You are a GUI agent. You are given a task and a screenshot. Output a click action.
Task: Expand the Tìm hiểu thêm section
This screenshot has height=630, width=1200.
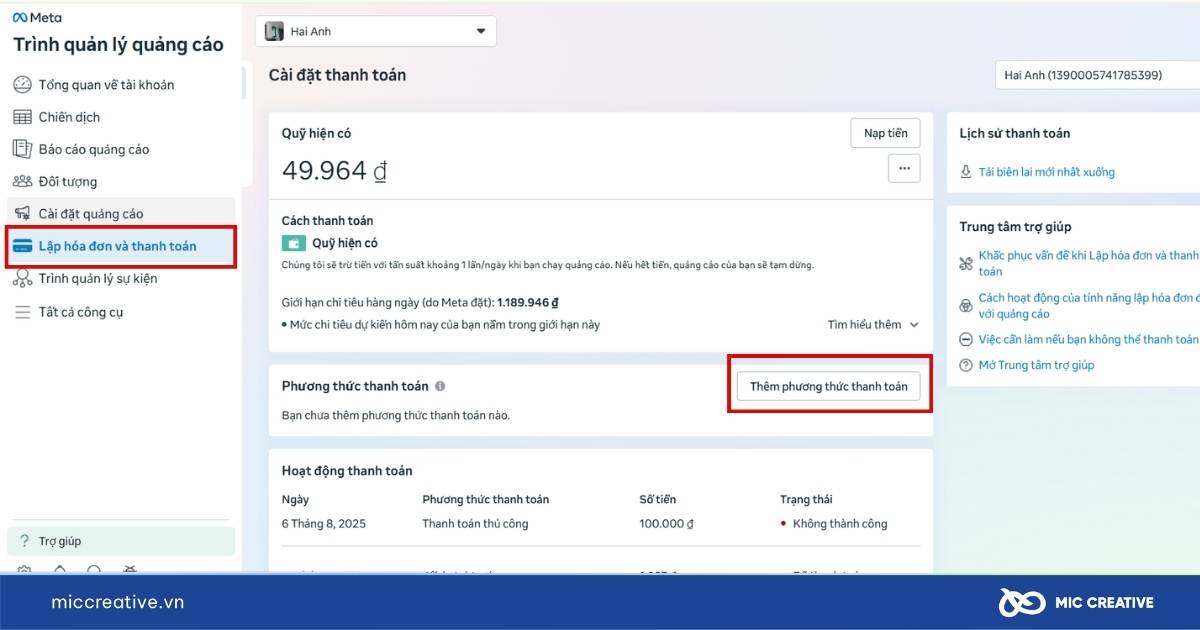[873, 324]
